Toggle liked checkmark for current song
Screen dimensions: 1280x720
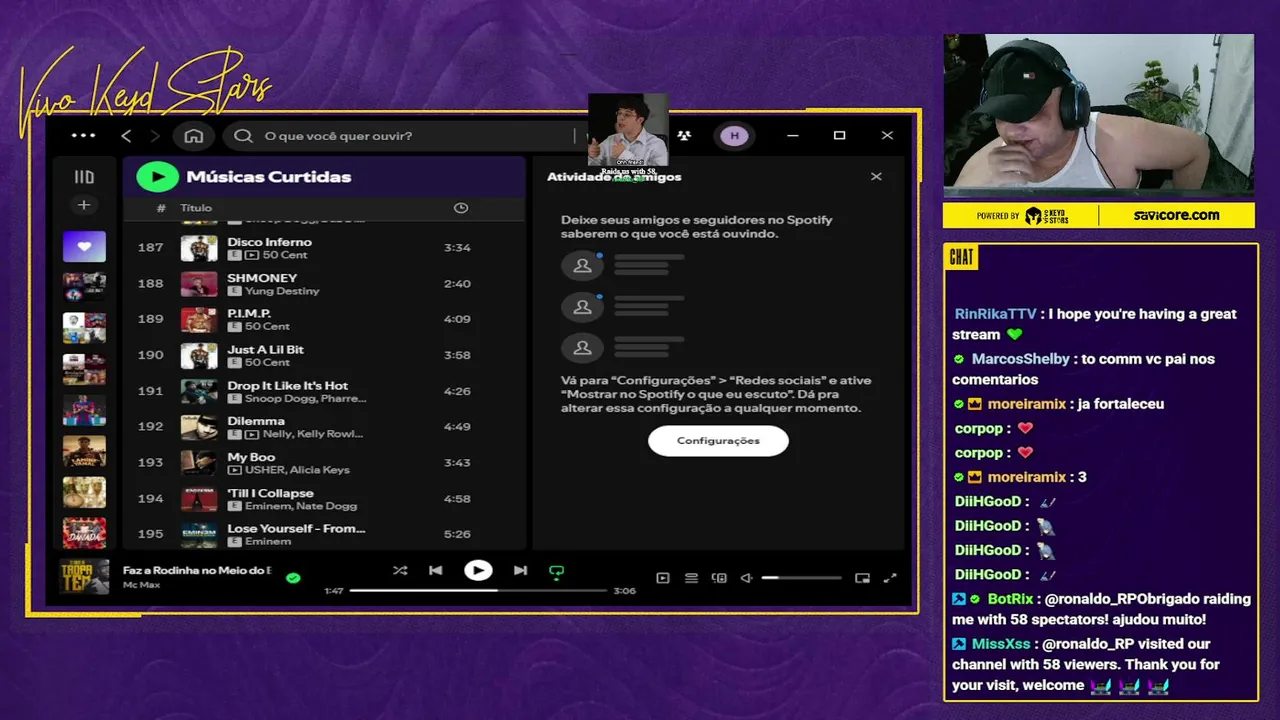click(x=293, y=577)
